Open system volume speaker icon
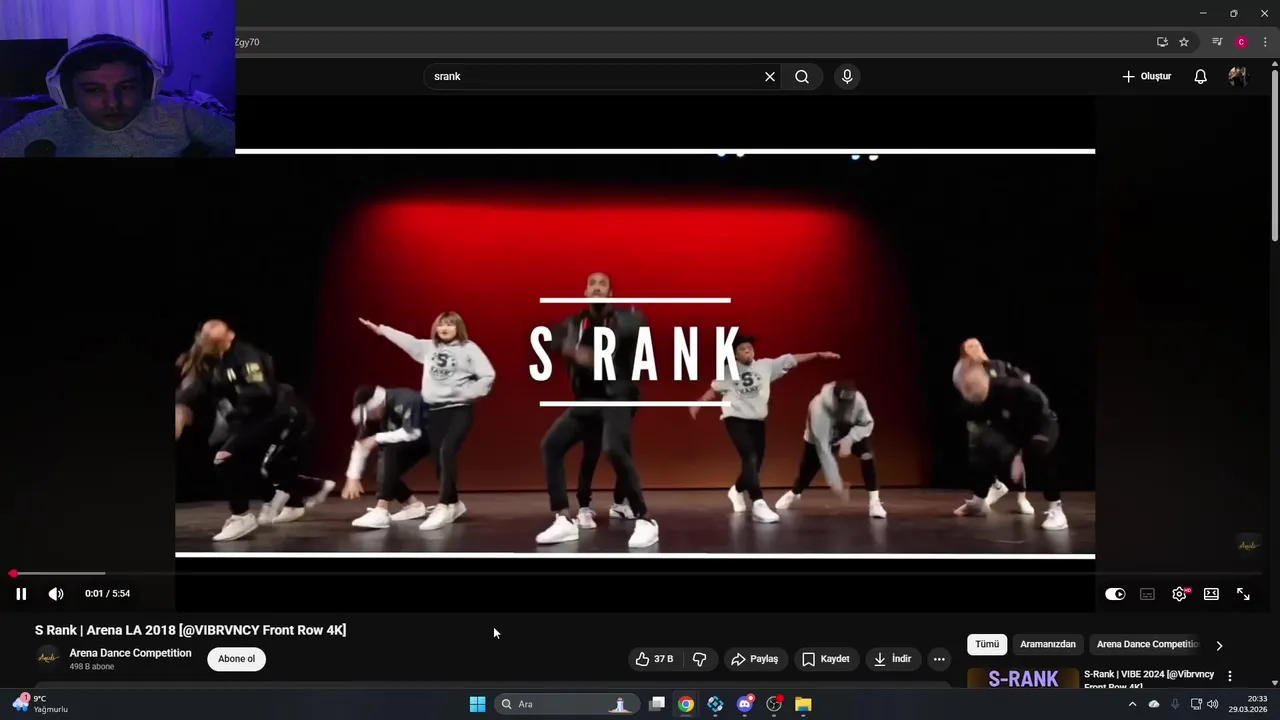The height and width of the screenshot is (720, 1280). (x=1212, y=704)
